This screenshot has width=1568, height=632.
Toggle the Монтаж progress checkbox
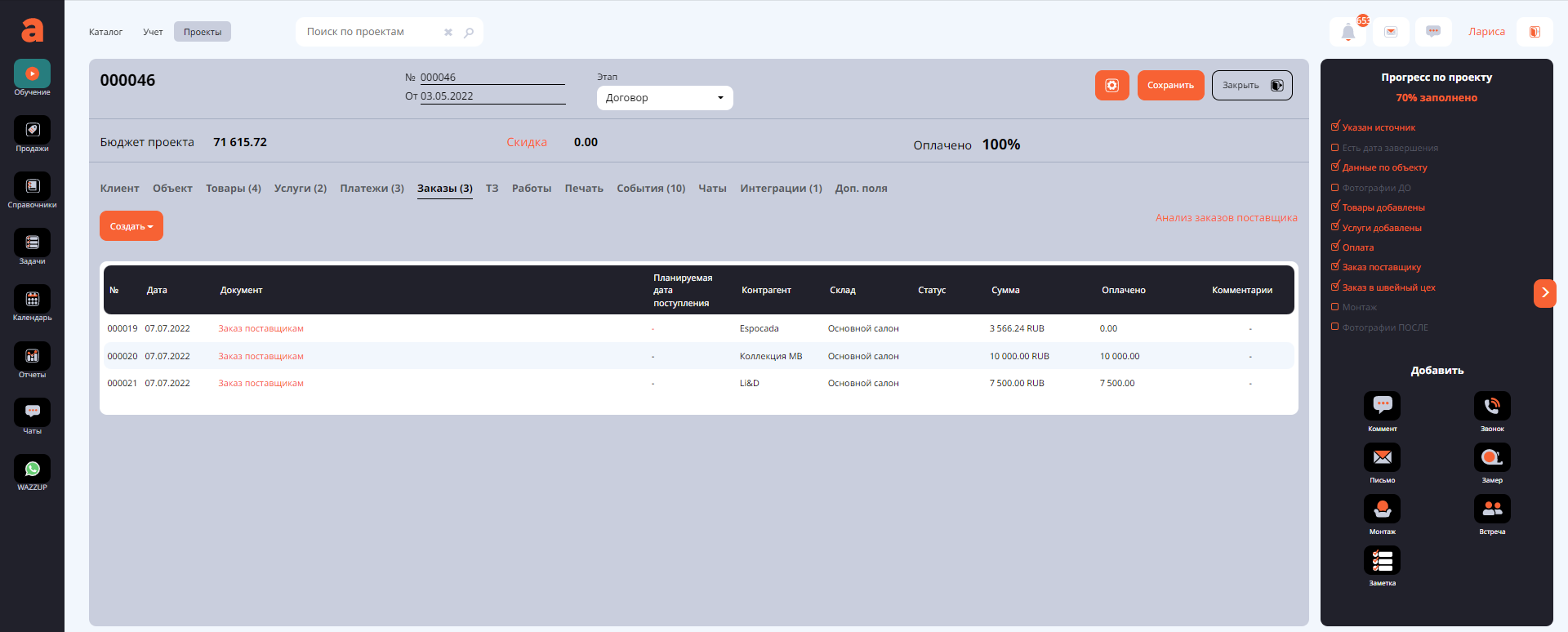coord(1335,307)
